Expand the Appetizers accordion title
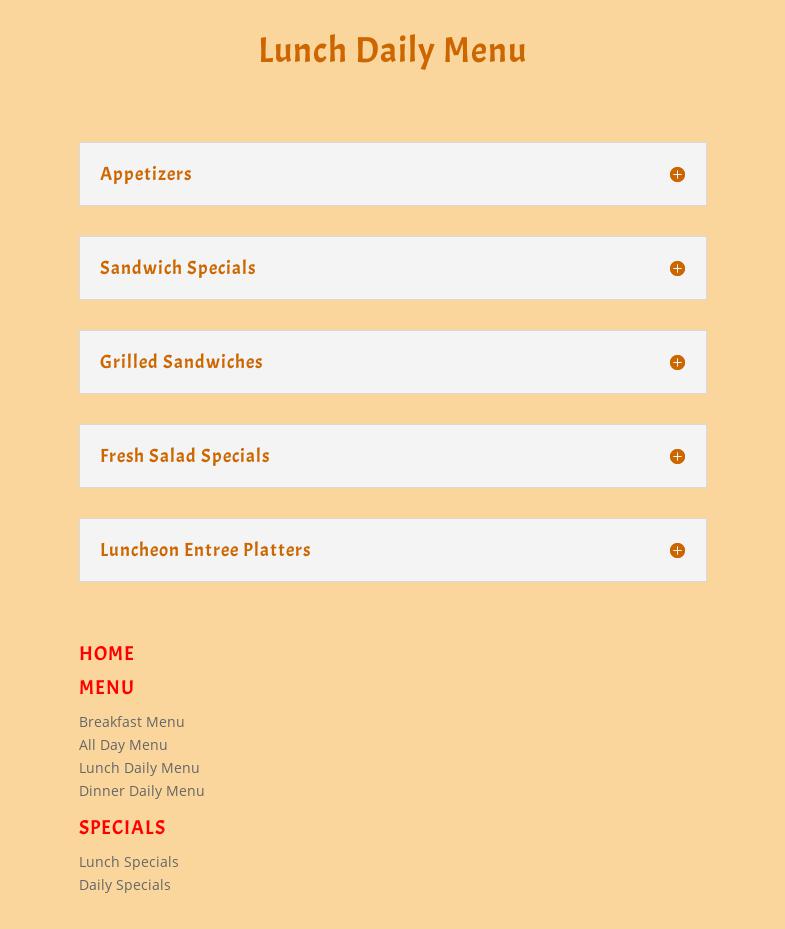The width and height of the screenshot is (785, 929). click(x=146, y=174)
